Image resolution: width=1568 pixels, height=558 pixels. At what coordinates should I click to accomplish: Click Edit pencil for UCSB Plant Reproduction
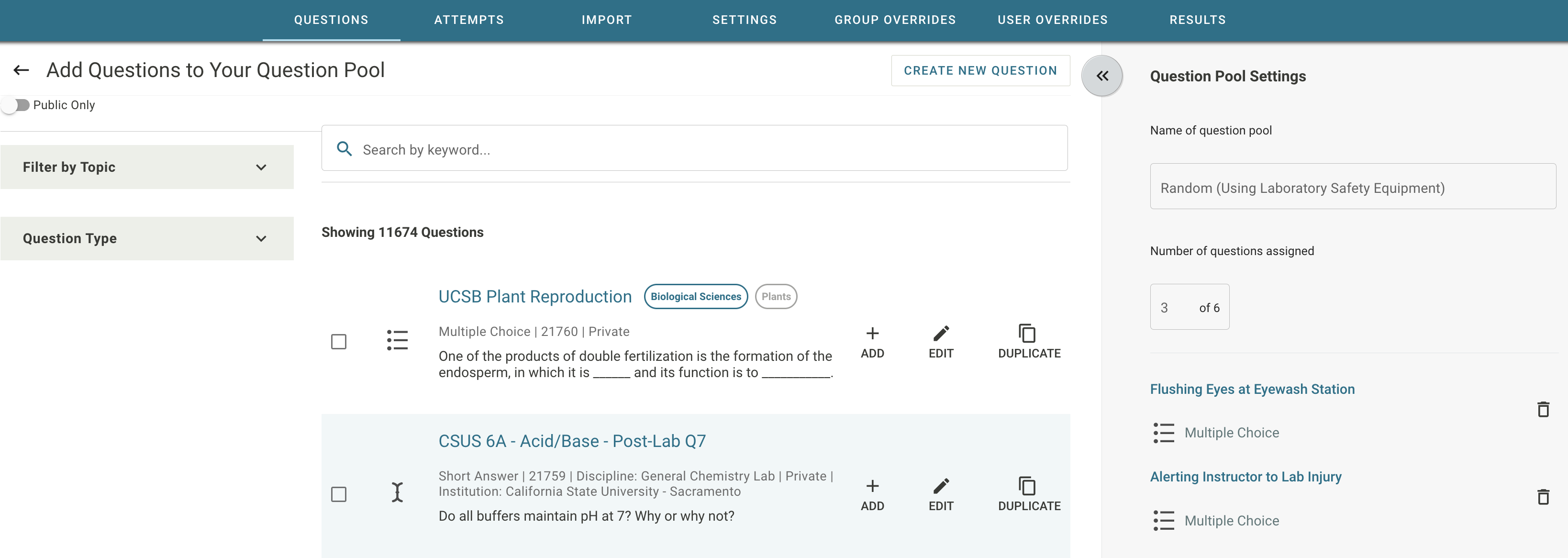pos(940,341)
